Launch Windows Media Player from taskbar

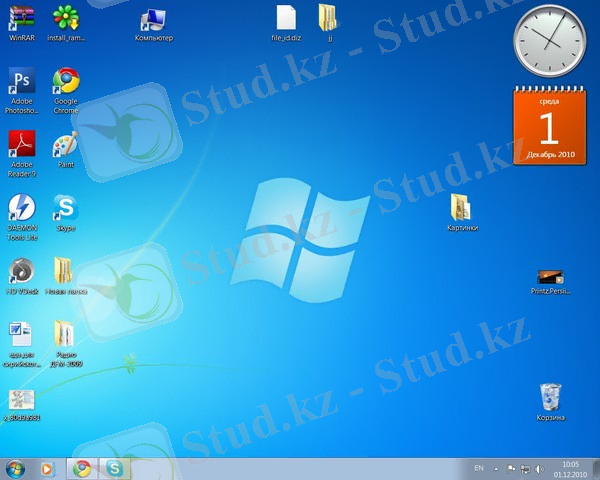47,469
